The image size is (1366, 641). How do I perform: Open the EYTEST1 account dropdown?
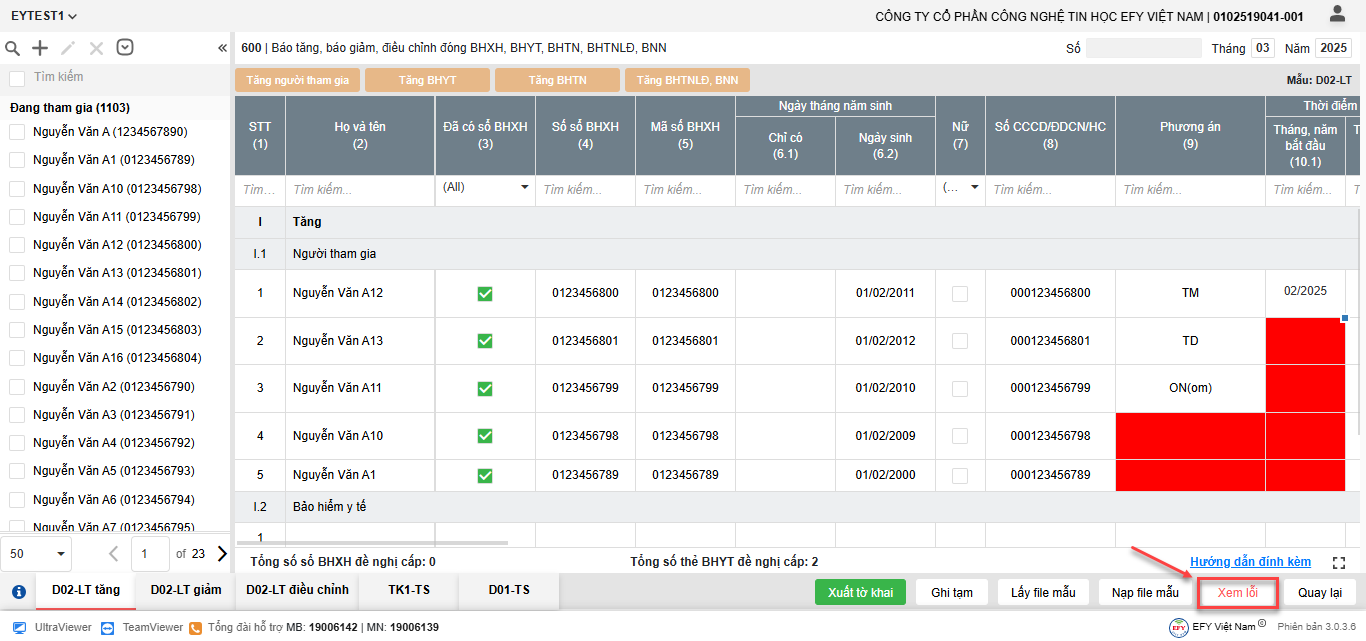pos(44,16)
